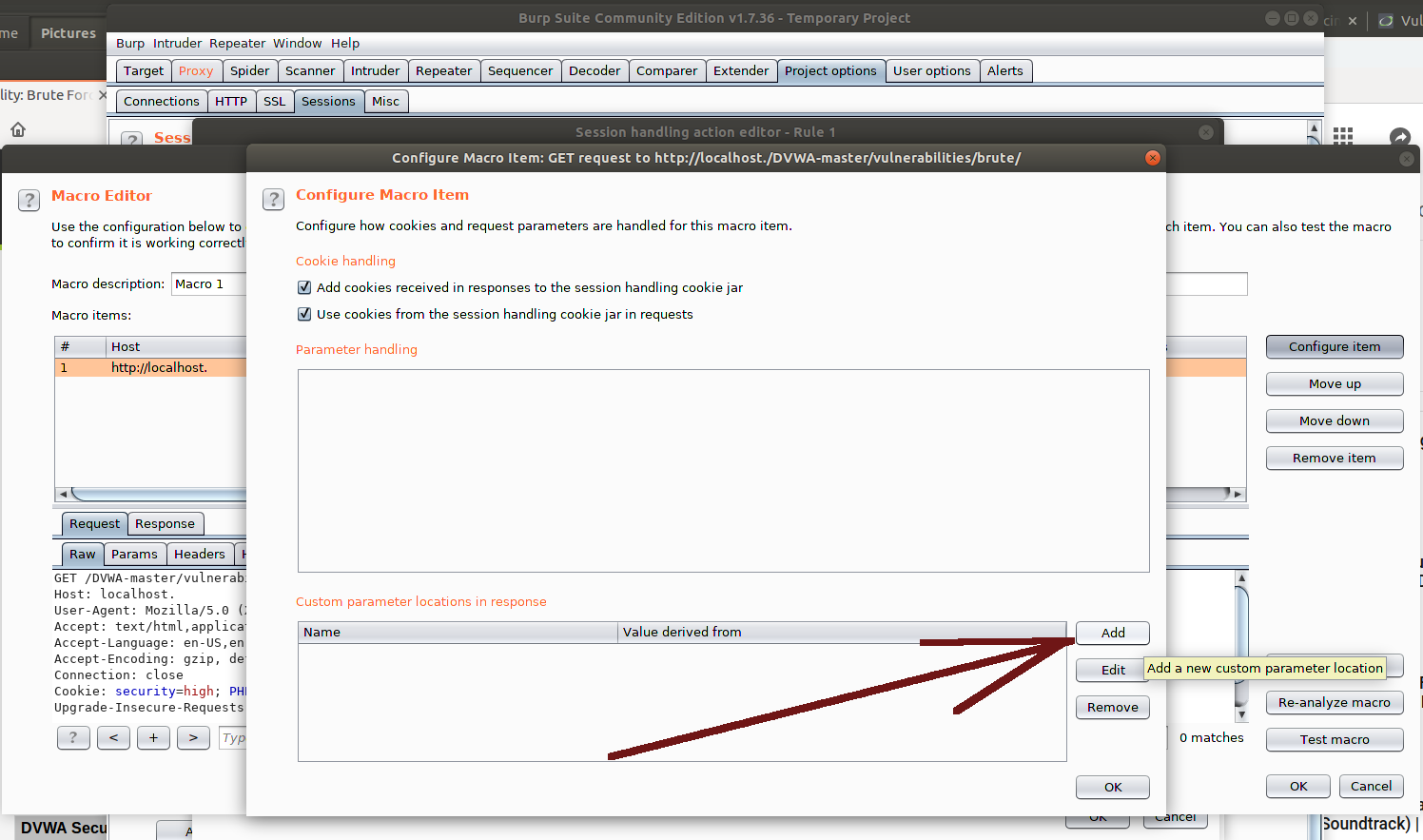Switch to the Scanner tab
The width and height of the screenshot is (1423, 840).
coord(310,70)
